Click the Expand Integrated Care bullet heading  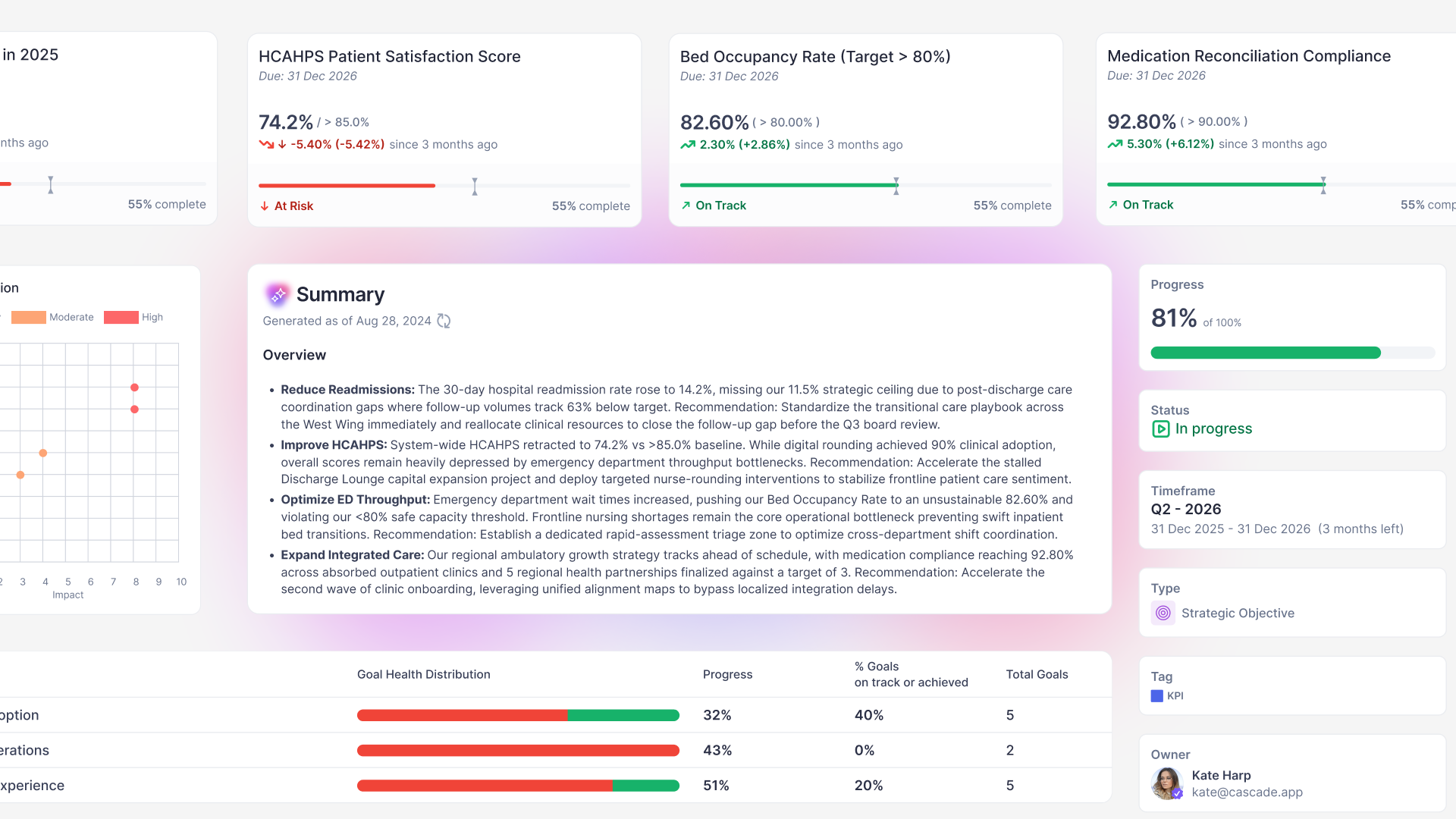point(353,555)
